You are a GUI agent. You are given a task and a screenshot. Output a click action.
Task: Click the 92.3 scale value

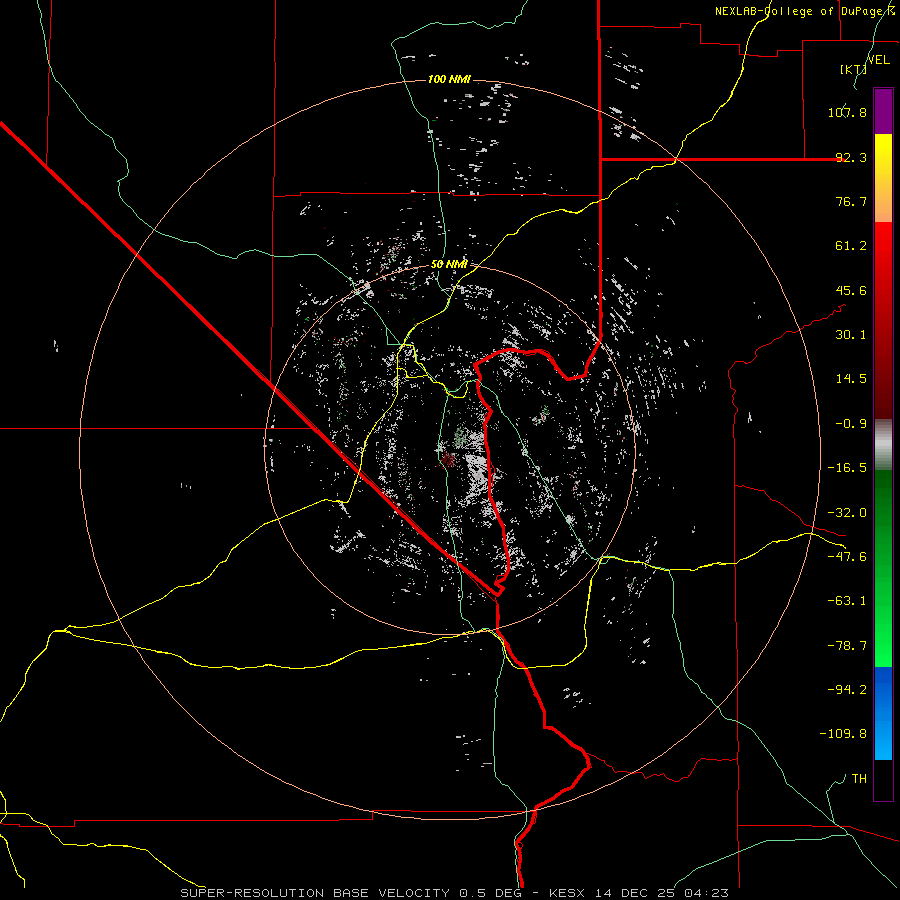851,157
